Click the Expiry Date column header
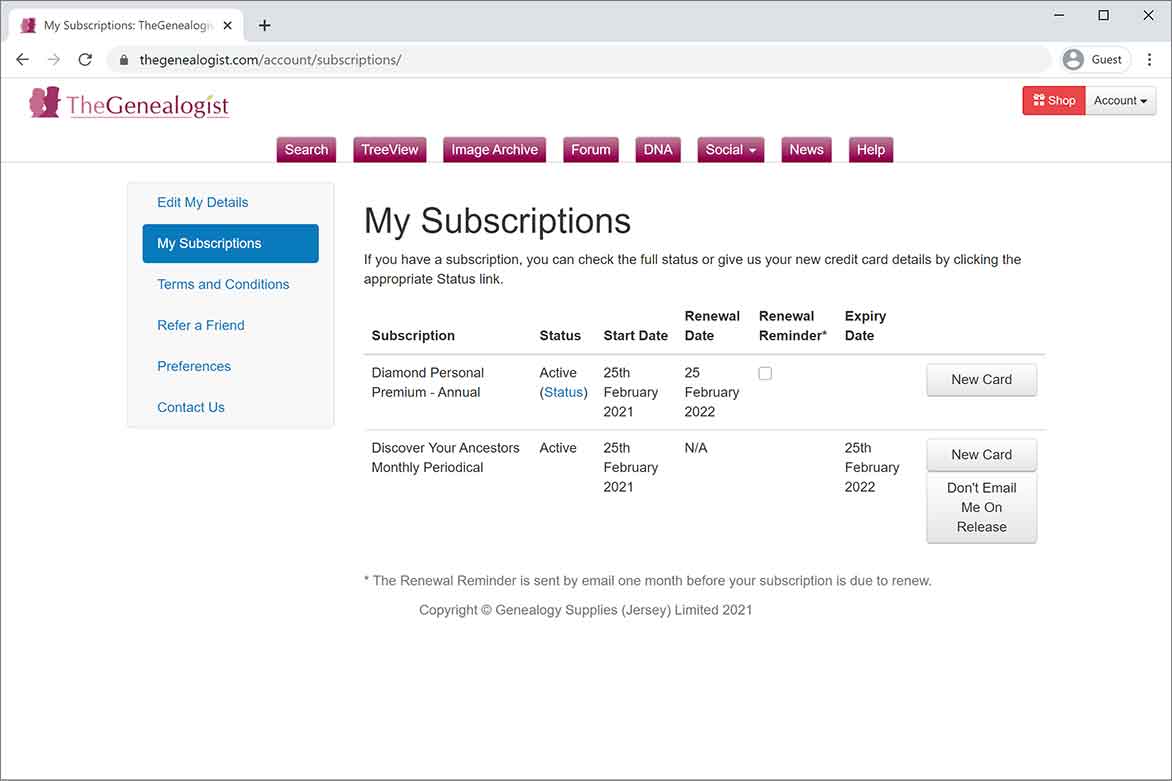 pyautogui.click(x=866, y=326)
